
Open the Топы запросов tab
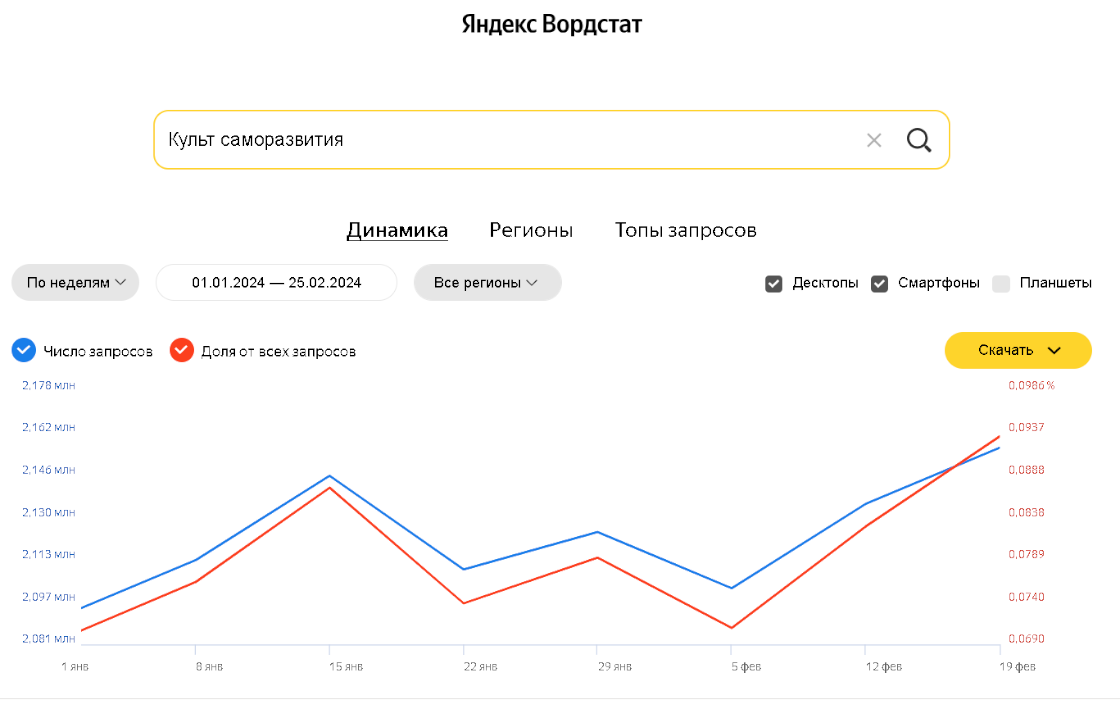(686, 230)
